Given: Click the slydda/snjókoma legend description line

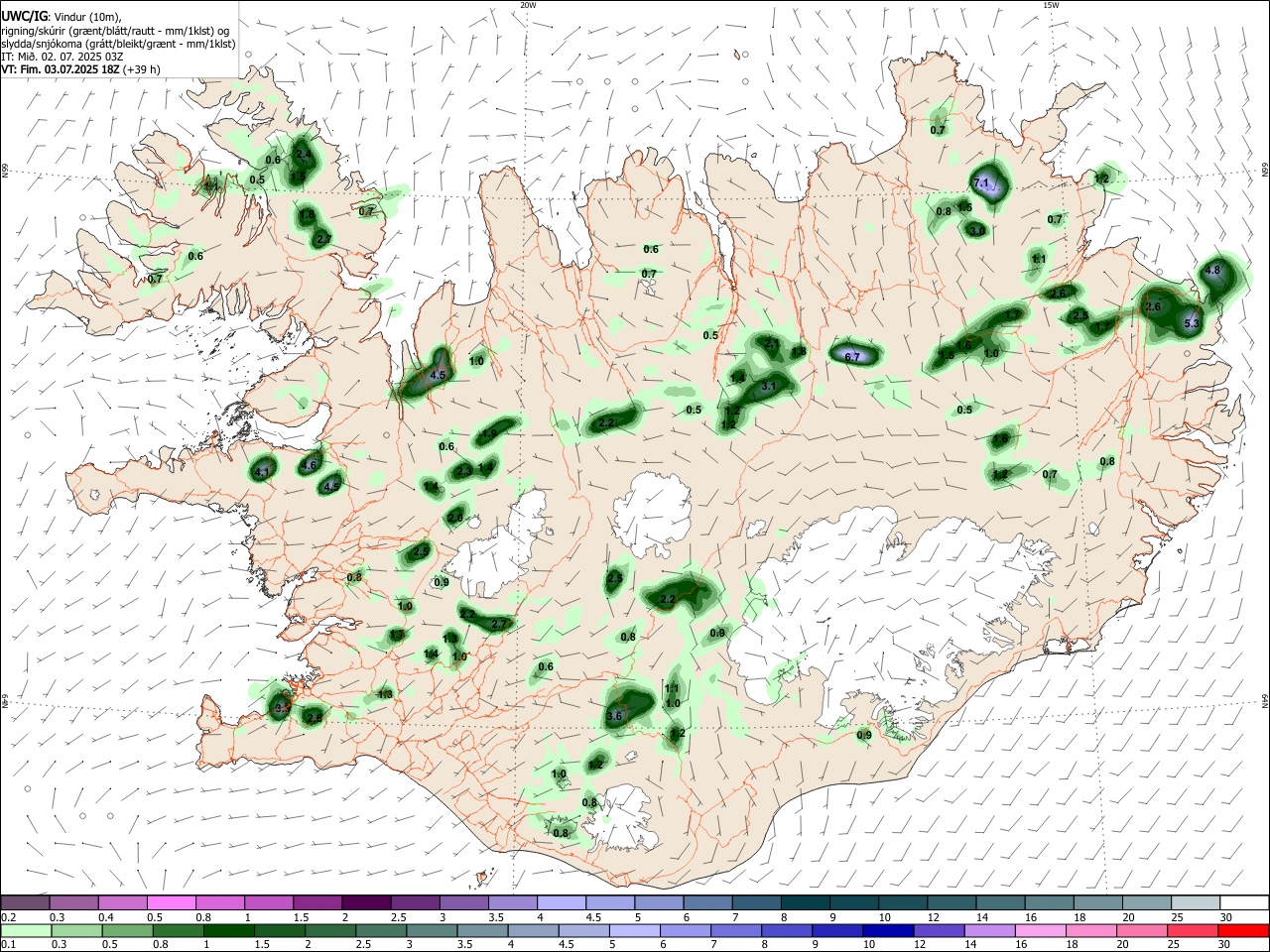Looking at the screenshot, I should click(118, 44).
